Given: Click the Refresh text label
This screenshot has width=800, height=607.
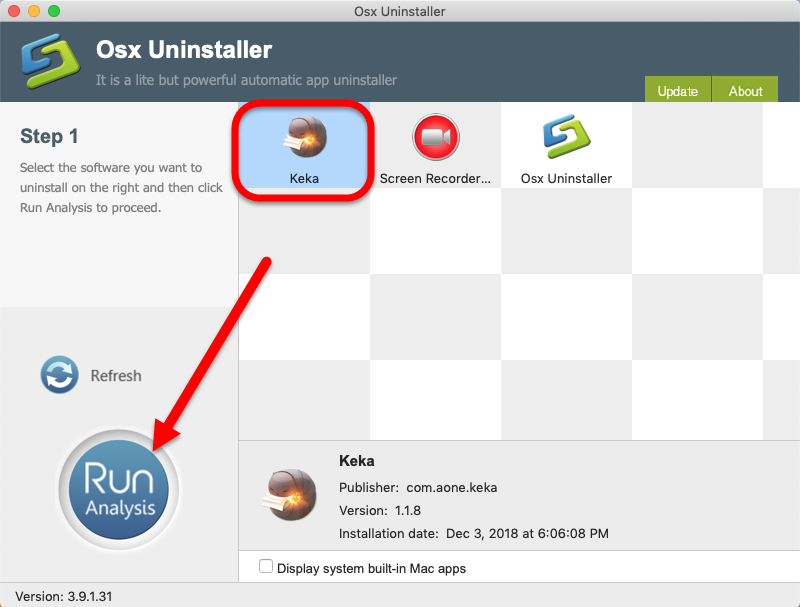Looking at the screenshot, I should pos(116,376).
